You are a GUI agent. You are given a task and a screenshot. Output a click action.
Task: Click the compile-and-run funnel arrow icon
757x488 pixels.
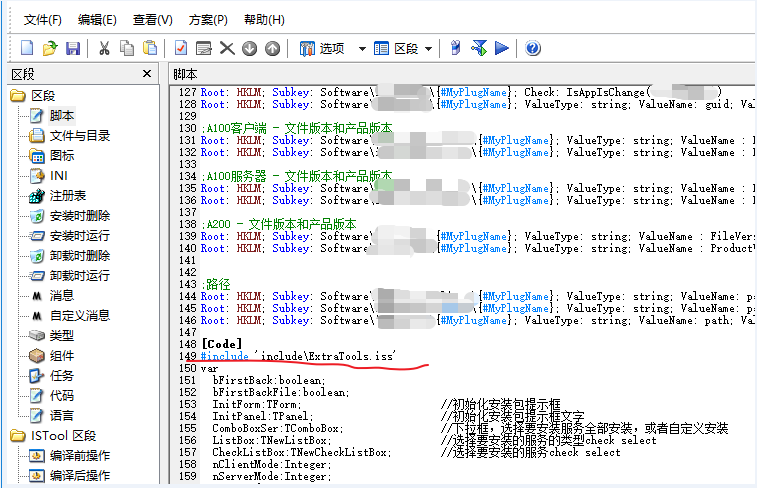[479, 48]
